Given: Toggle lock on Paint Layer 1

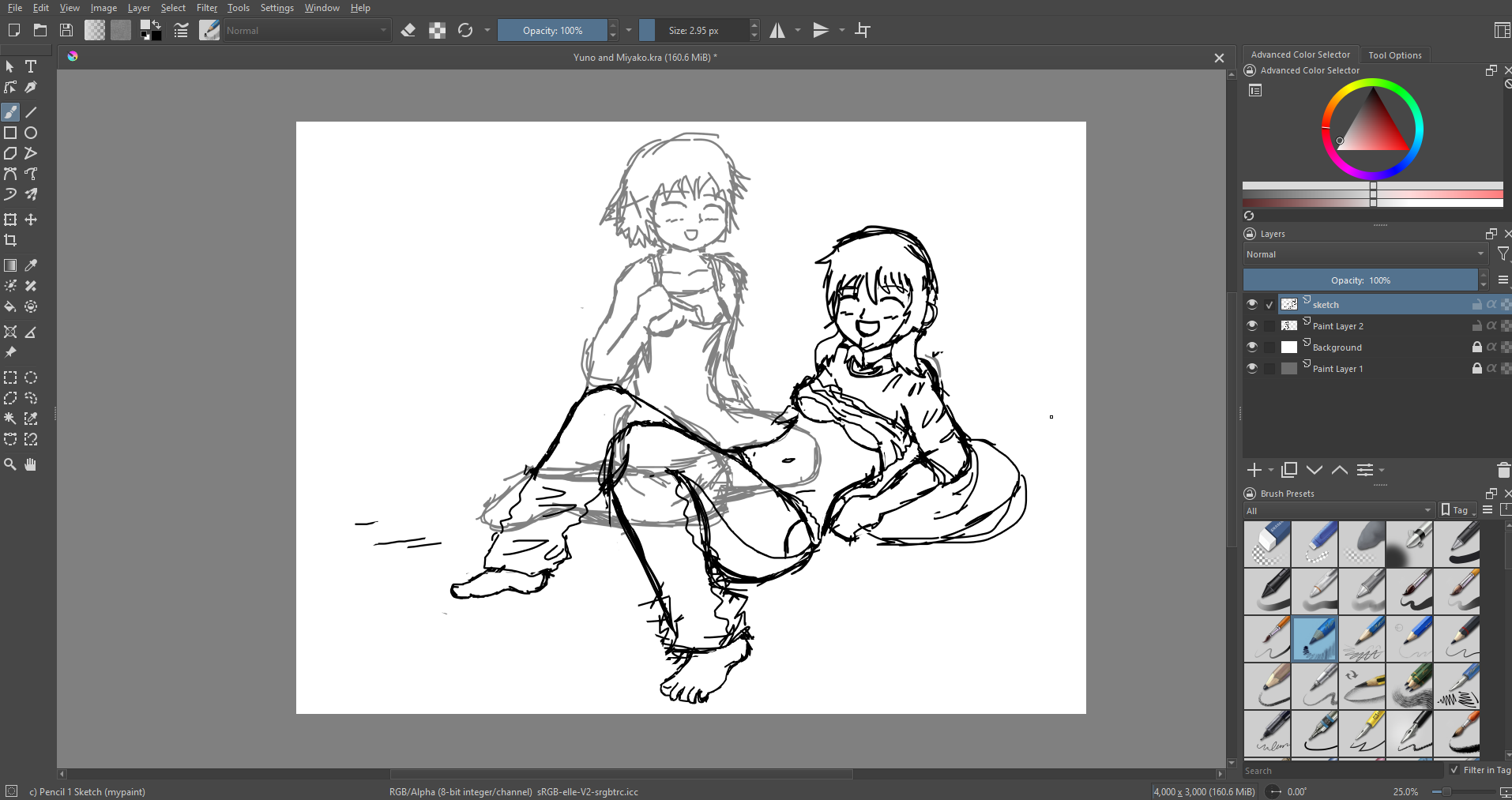Looking at the screenshot, I should [x=1476, y=368].
